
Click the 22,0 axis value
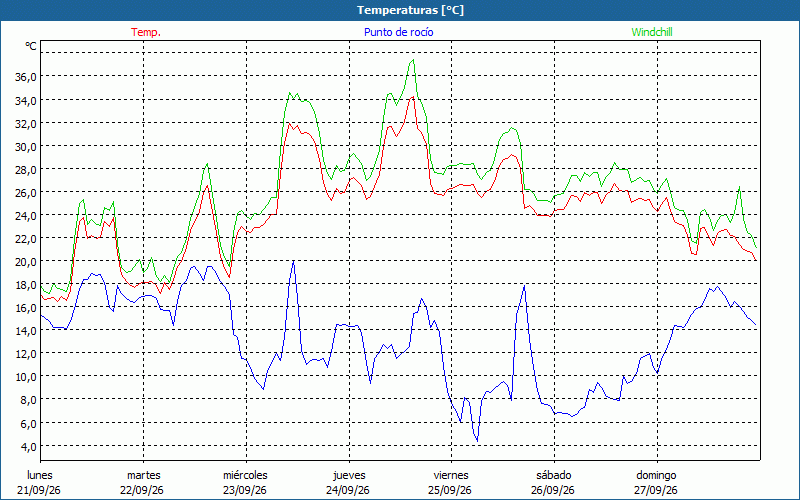coord(26,239)
